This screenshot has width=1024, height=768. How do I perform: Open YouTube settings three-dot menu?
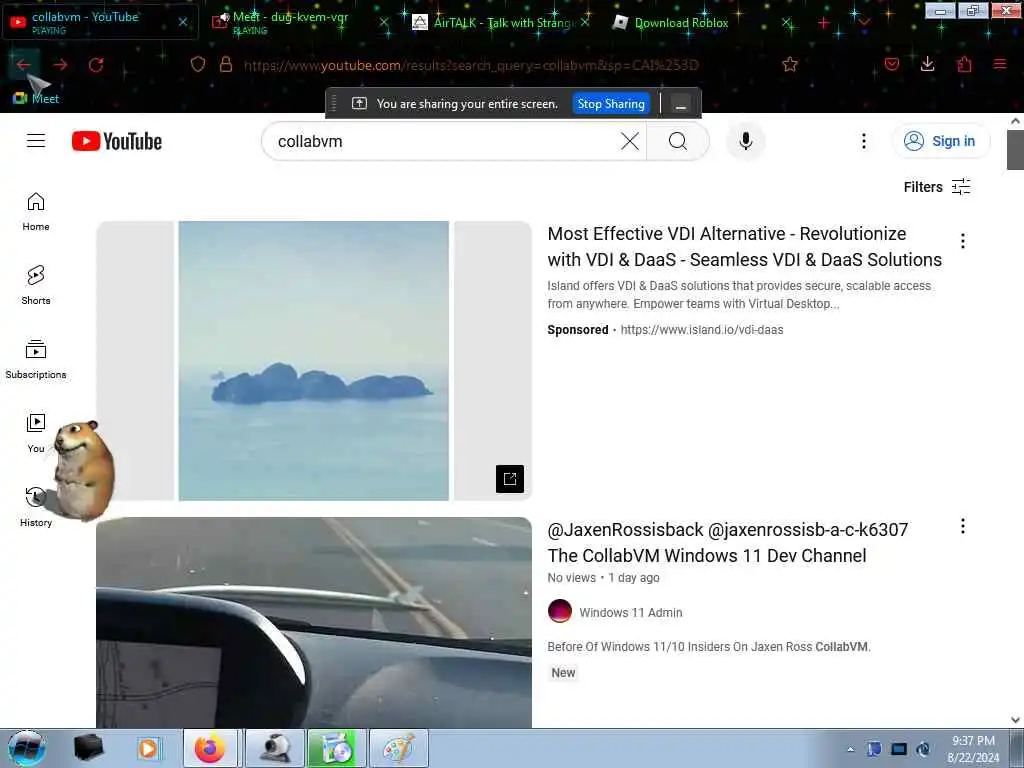pos(863,141)
